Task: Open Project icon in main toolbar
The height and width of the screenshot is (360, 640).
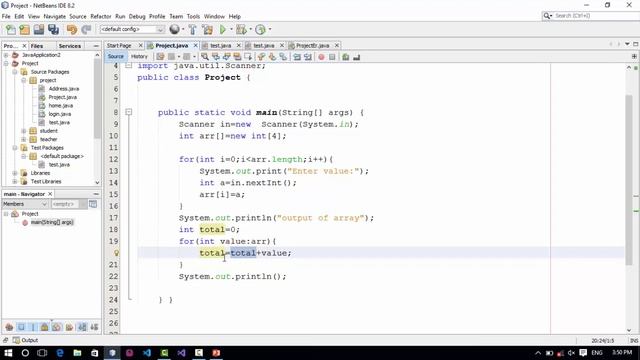Action: 39,29
